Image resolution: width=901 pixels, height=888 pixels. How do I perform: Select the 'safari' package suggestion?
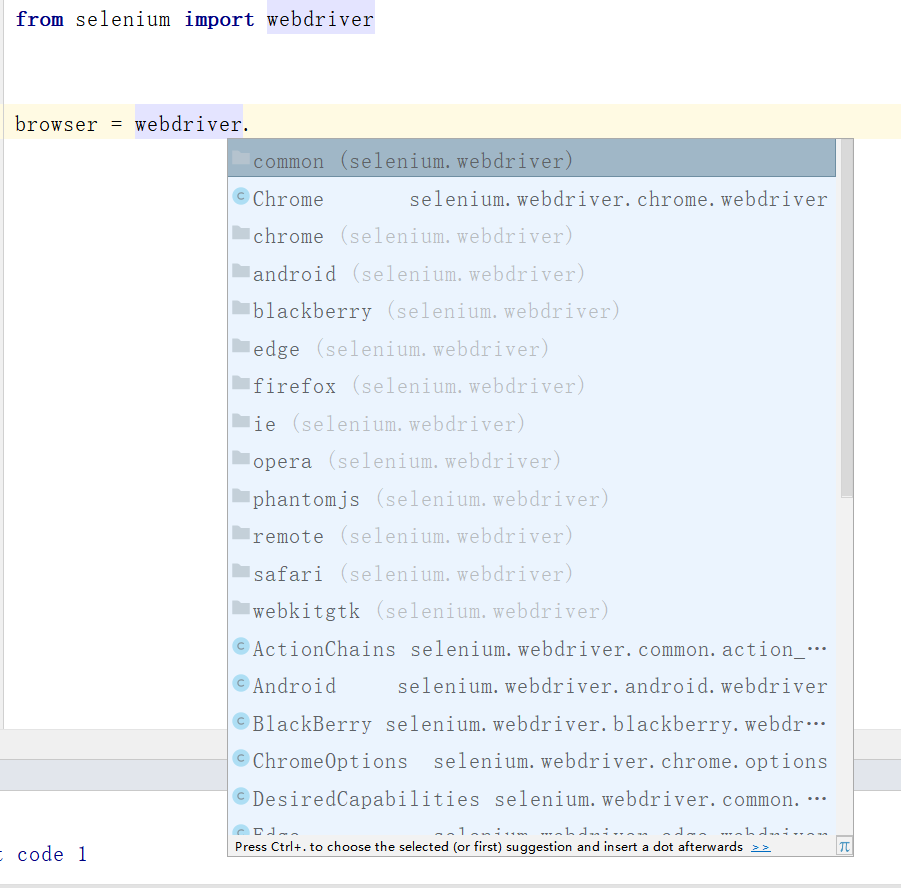(x=532, y=574)
